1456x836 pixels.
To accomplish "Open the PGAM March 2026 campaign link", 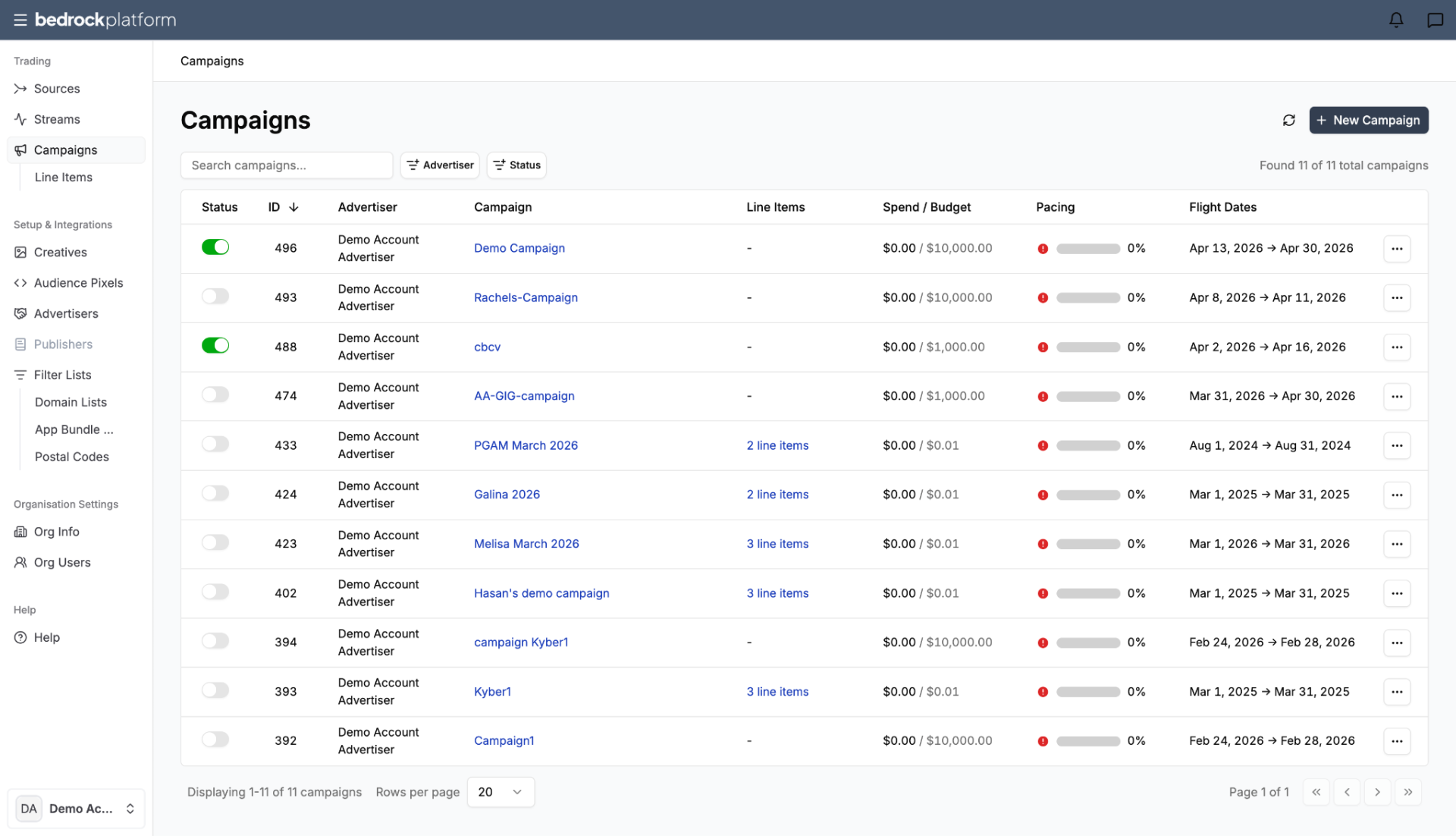I will 526,445.
